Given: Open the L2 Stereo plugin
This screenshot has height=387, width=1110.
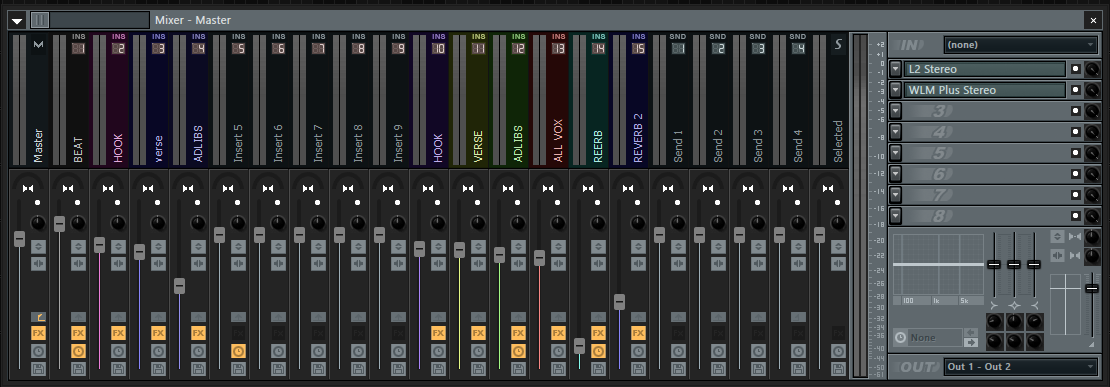Looking at the screenshot, I should pyautogui.click(x=984, y=69).
